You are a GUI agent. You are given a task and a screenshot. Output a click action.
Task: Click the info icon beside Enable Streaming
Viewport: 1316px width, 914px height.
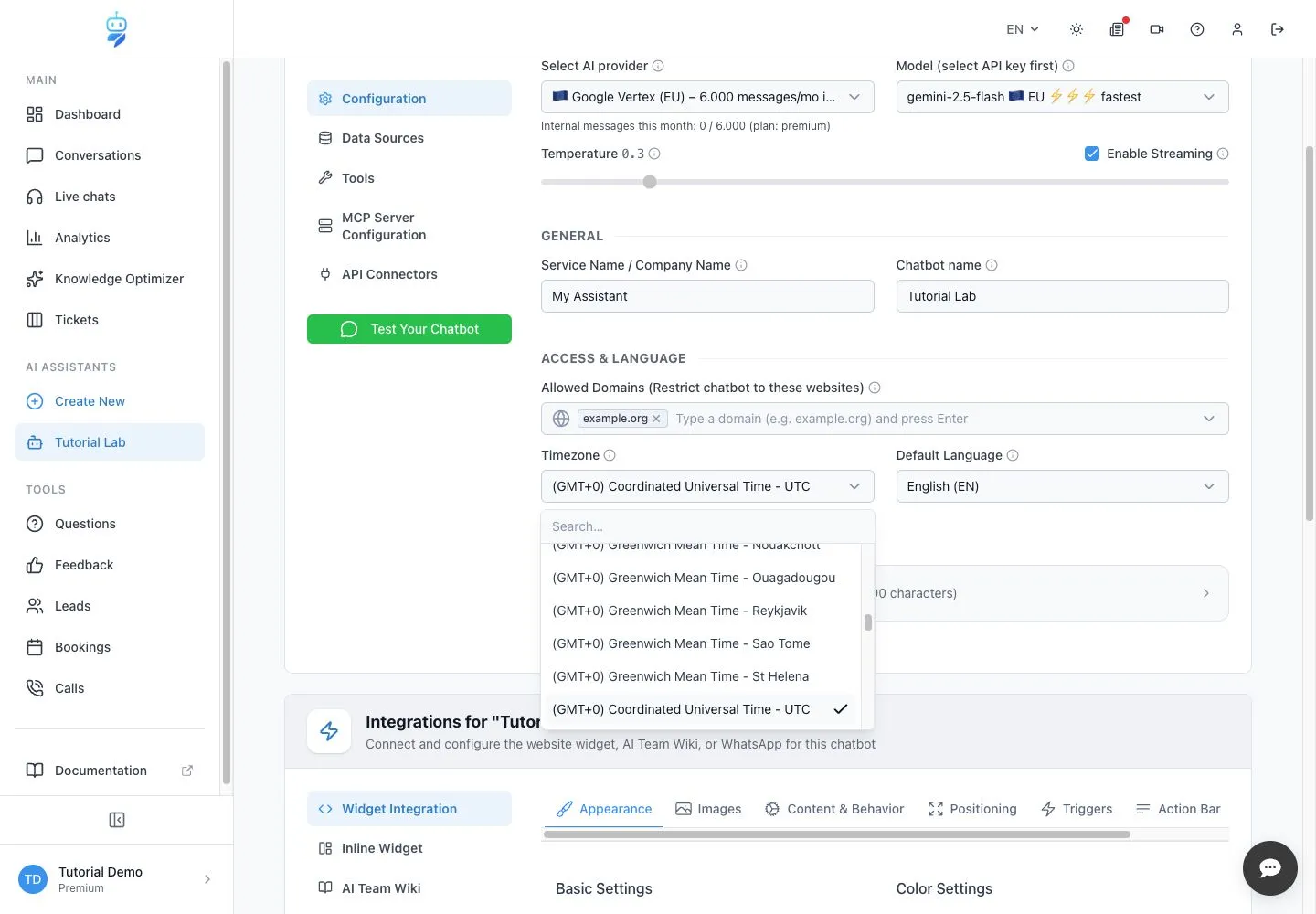1223,154
